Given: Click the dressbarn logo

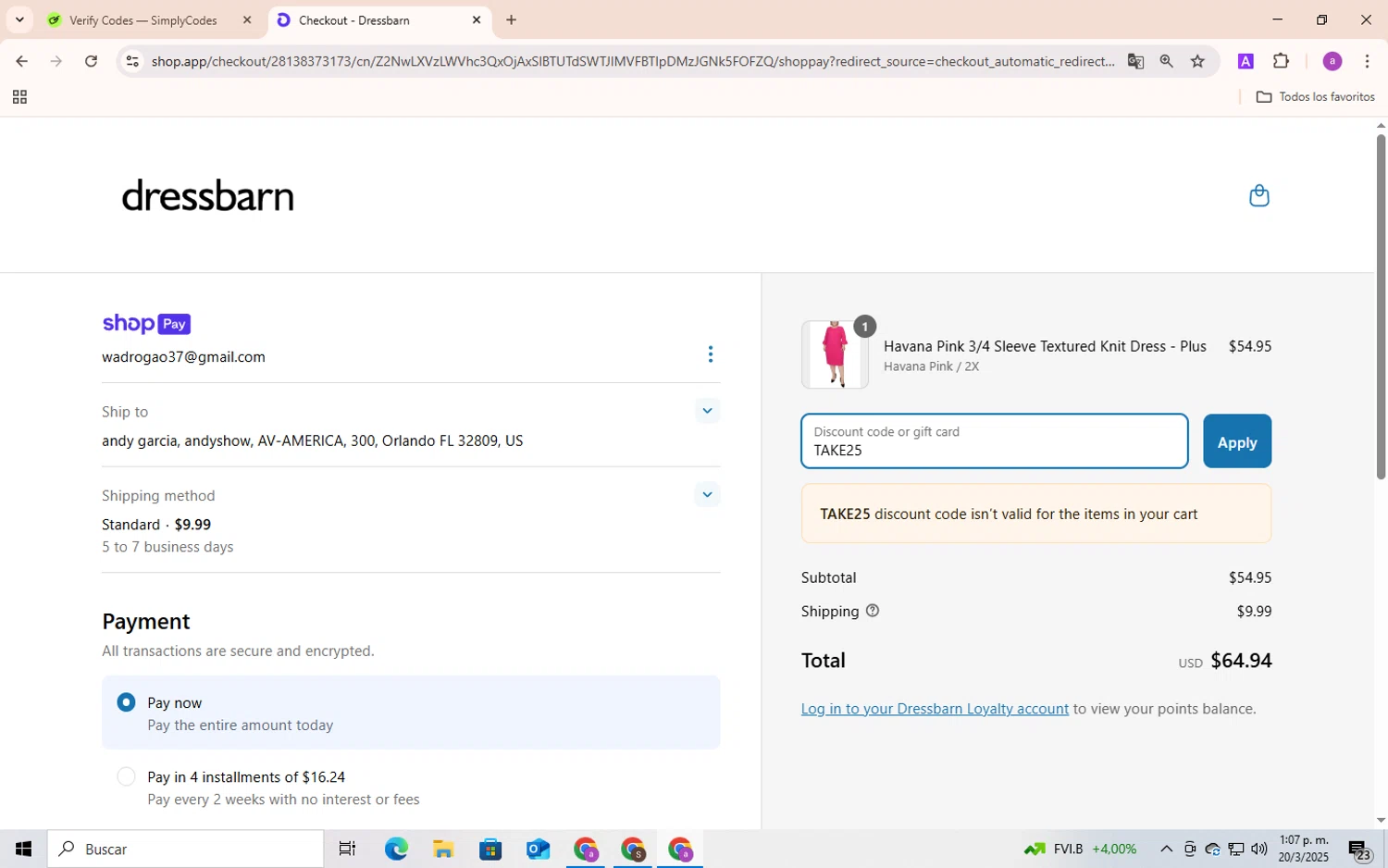Looking at the screenshot, I should click(208, 195).
